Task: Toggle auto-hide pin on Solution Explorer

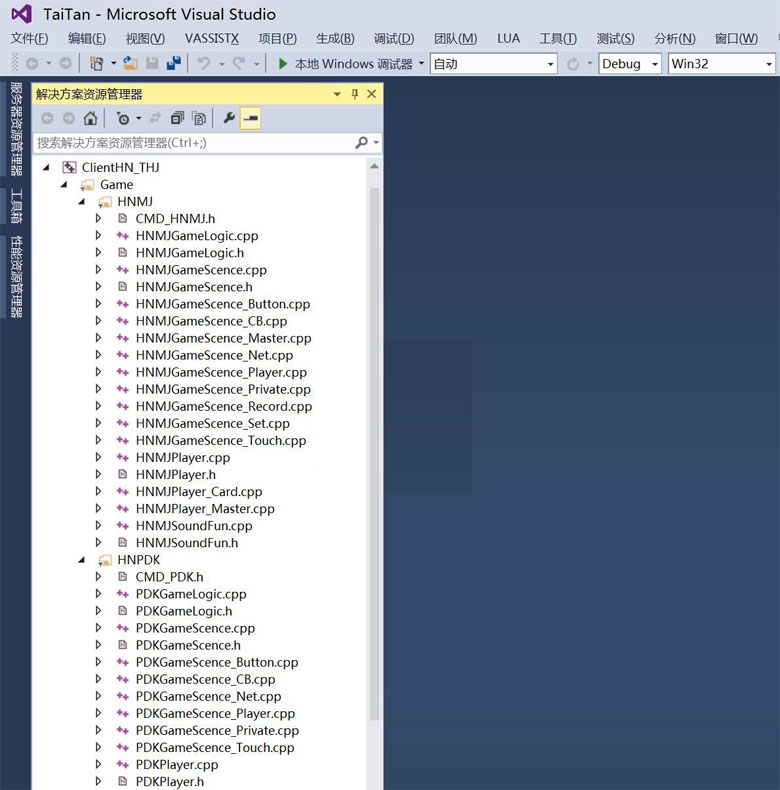Action: pos(354,94)
